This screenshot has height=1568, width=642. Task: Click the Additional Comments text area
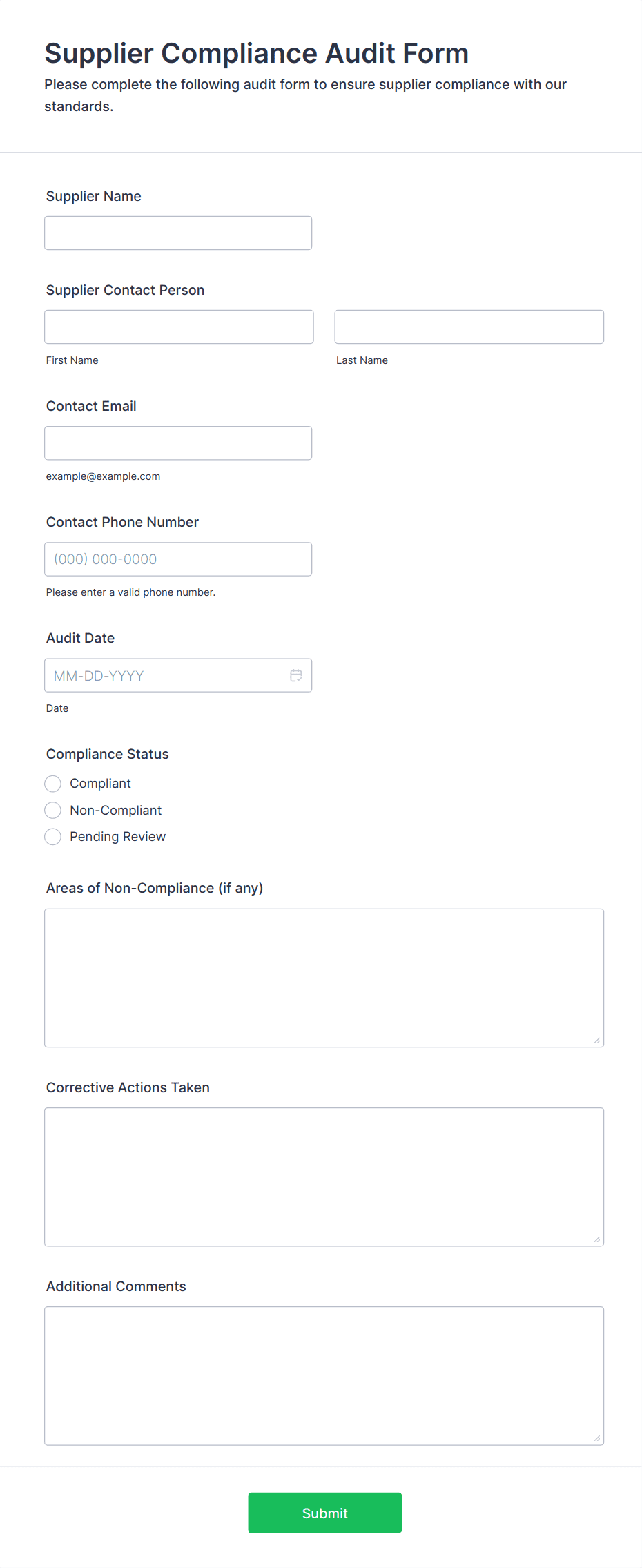(x=324, y=1376)
